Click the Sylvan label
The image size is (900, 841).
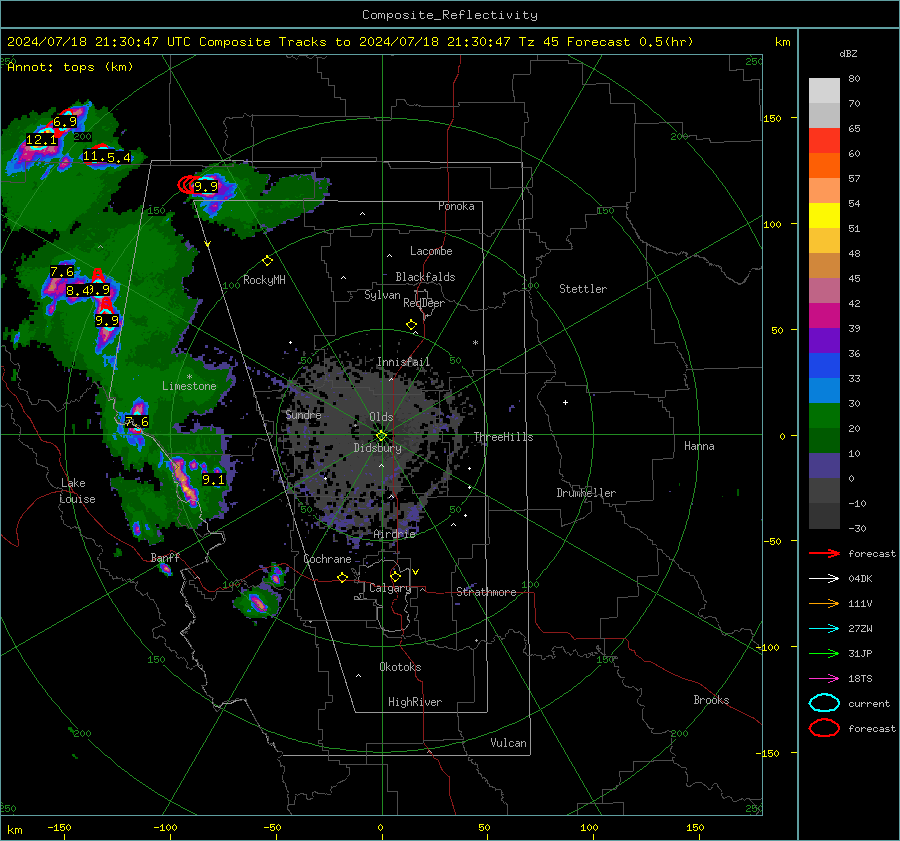(x=382, y=295)
